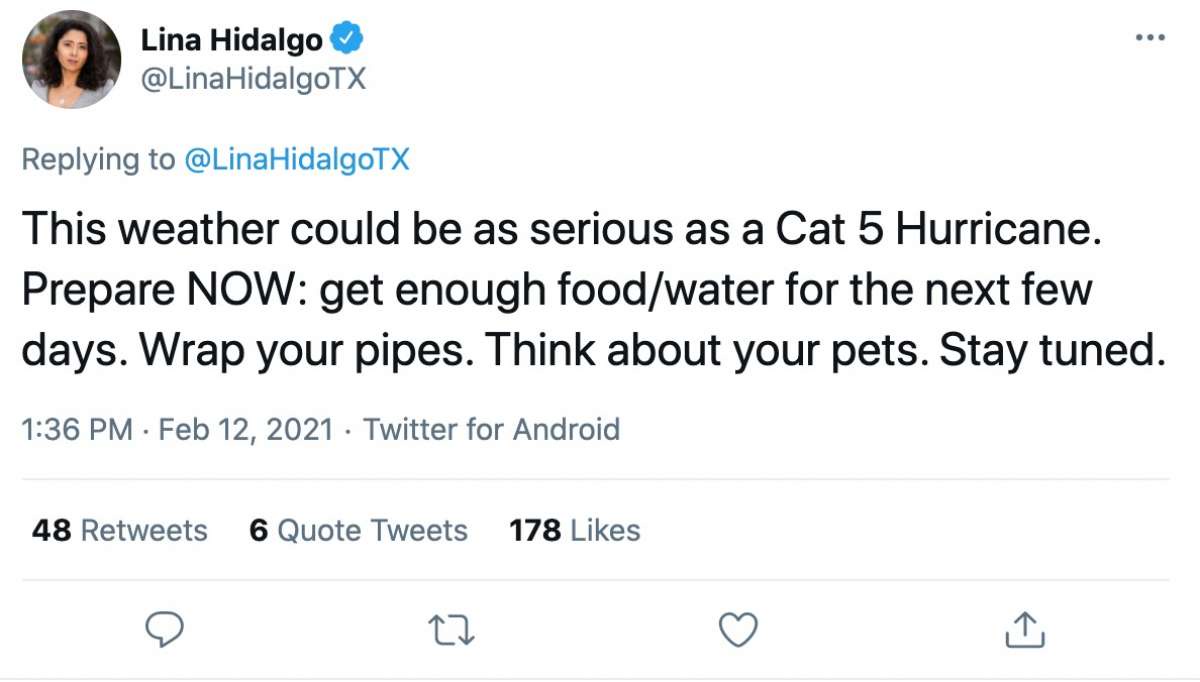Open the @LinaHidalgoTX handle under the name
Viewport: 1200px width, 682px height.
pyautogui.click(x=253, y=79)
